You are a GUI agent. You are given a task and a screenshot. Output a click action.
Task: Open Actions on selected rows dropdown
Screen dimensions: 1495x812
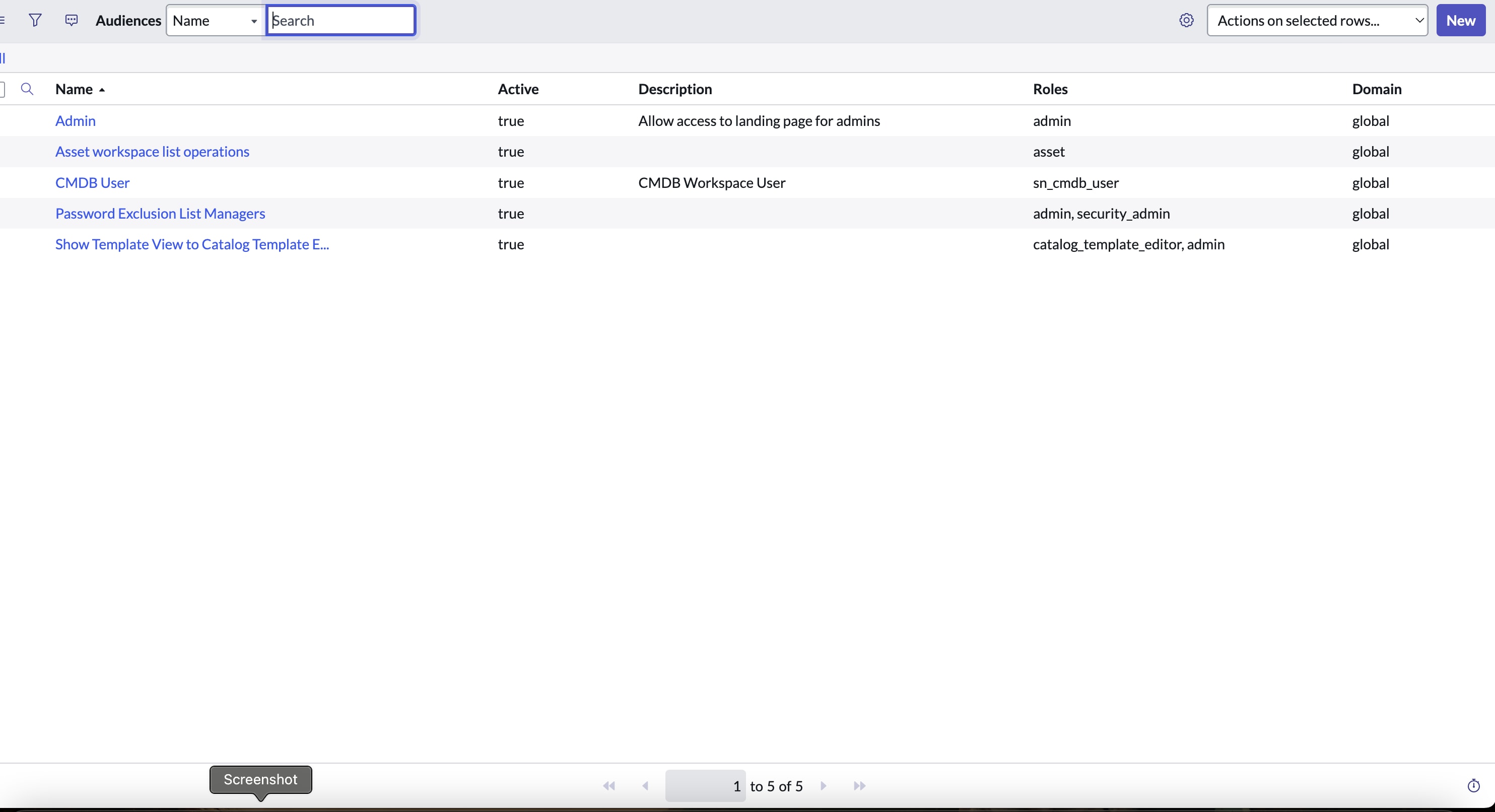(x=1317, y=20)
